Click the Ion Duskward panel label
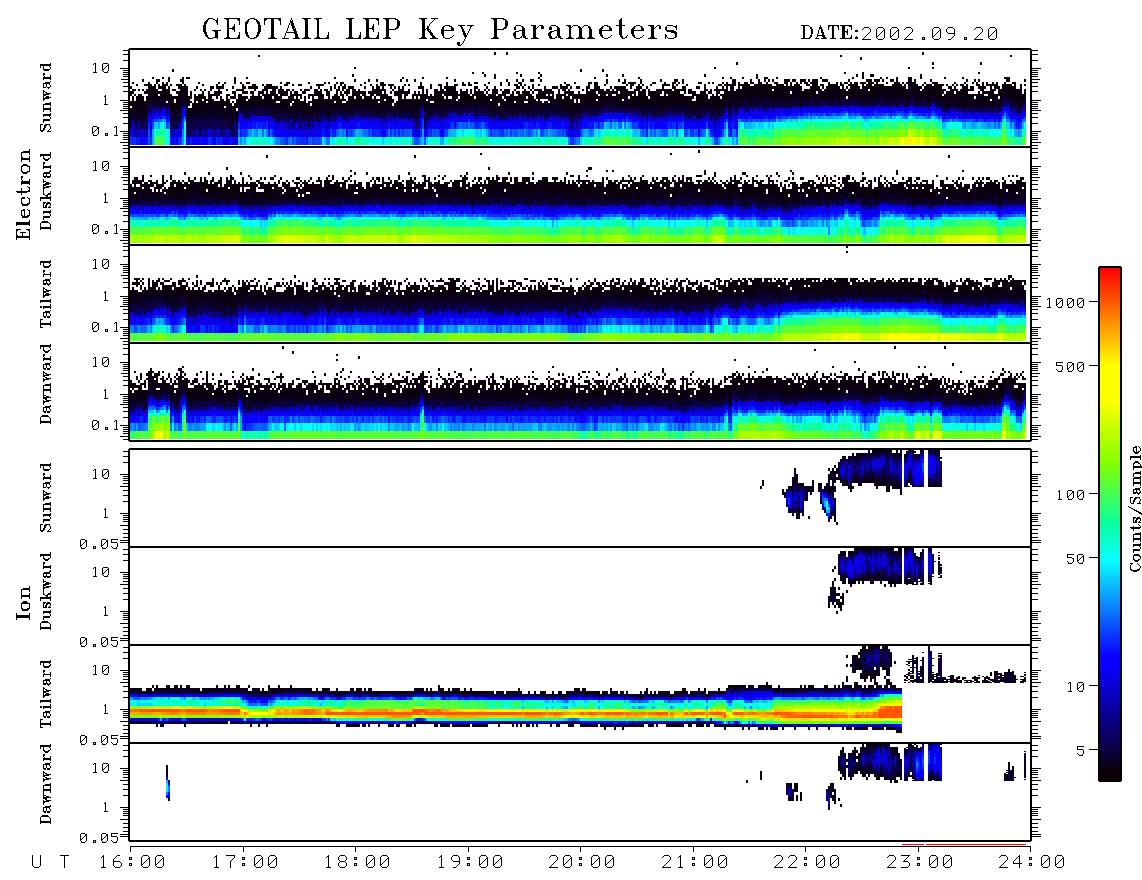This screenshot has width=1142, height=880. pos(46,591)
